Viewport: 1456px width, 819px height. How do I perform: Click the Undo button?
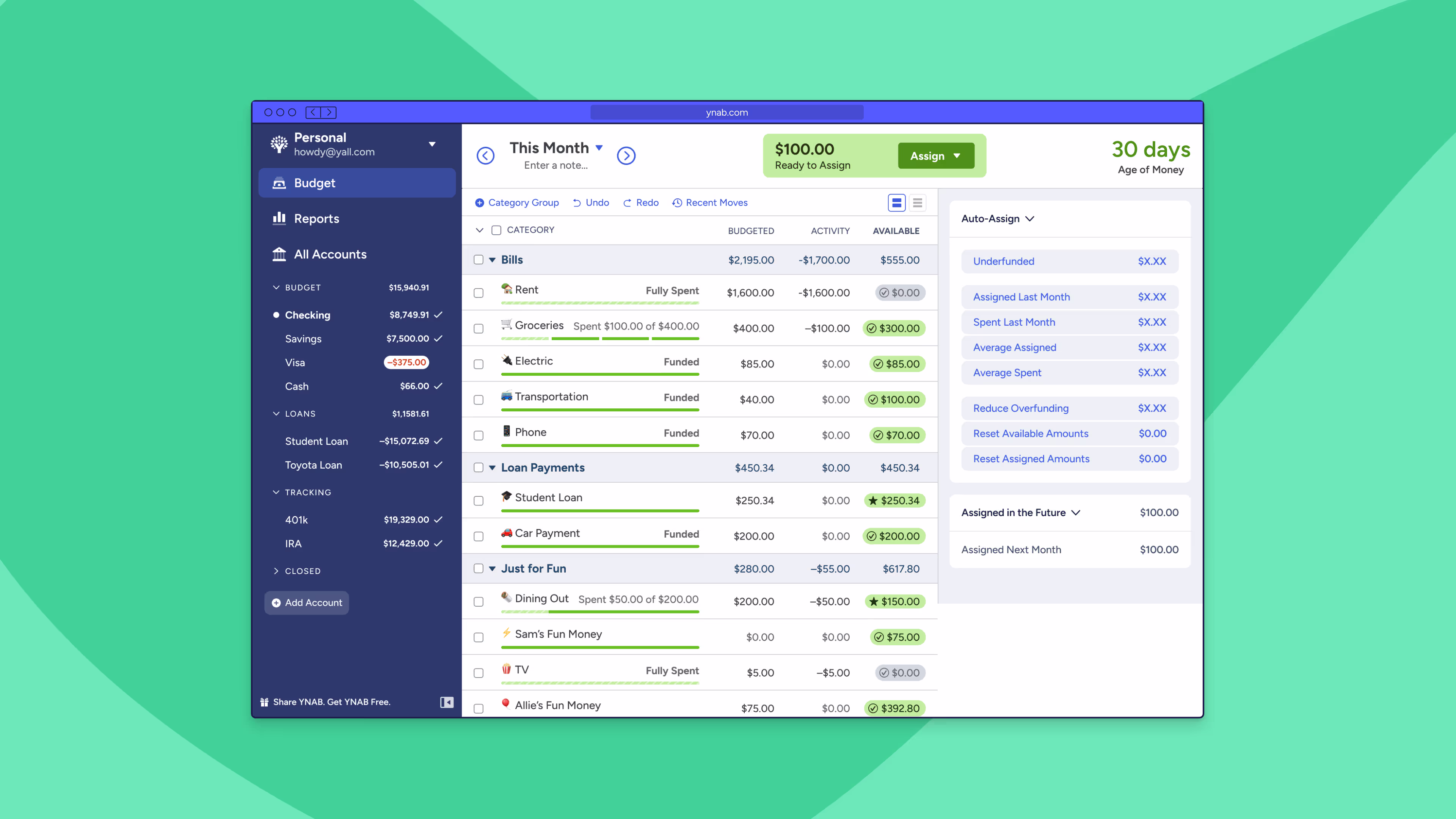pos(591,202)
